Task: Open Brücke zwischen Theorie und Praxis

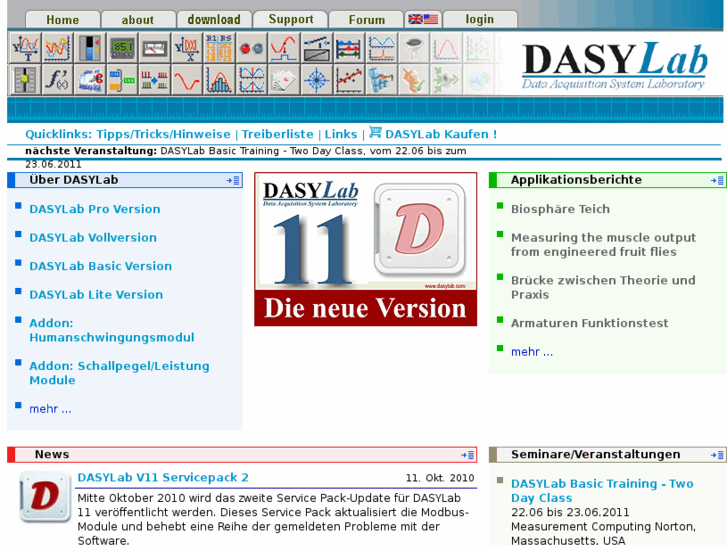Action: click(603, 288)
